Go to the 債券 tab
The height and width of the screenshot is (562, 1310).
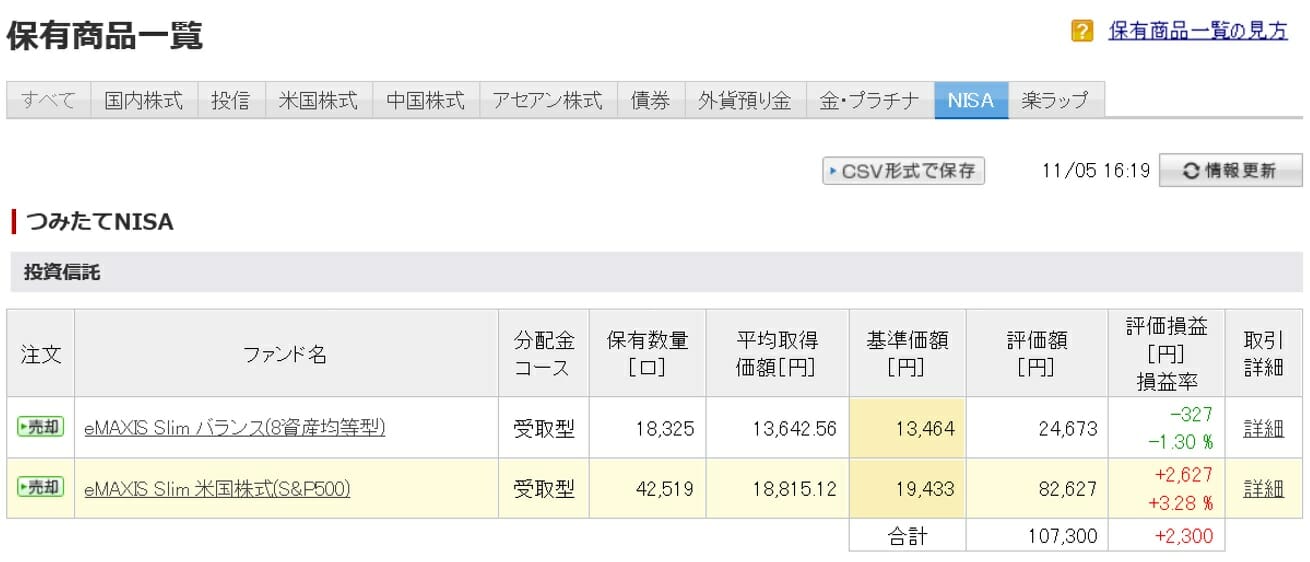pos(650,100)
